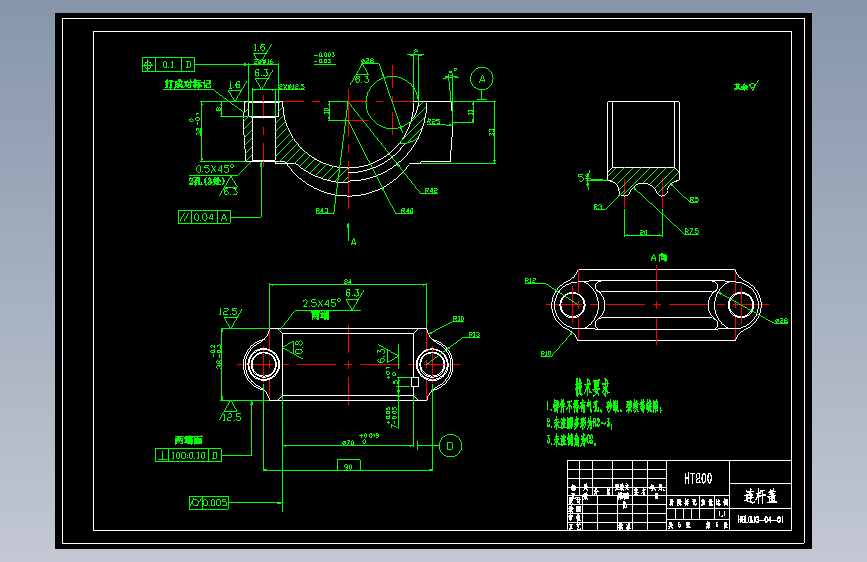
Task: Select the "A向" view label
Action: tap(659, 258)
